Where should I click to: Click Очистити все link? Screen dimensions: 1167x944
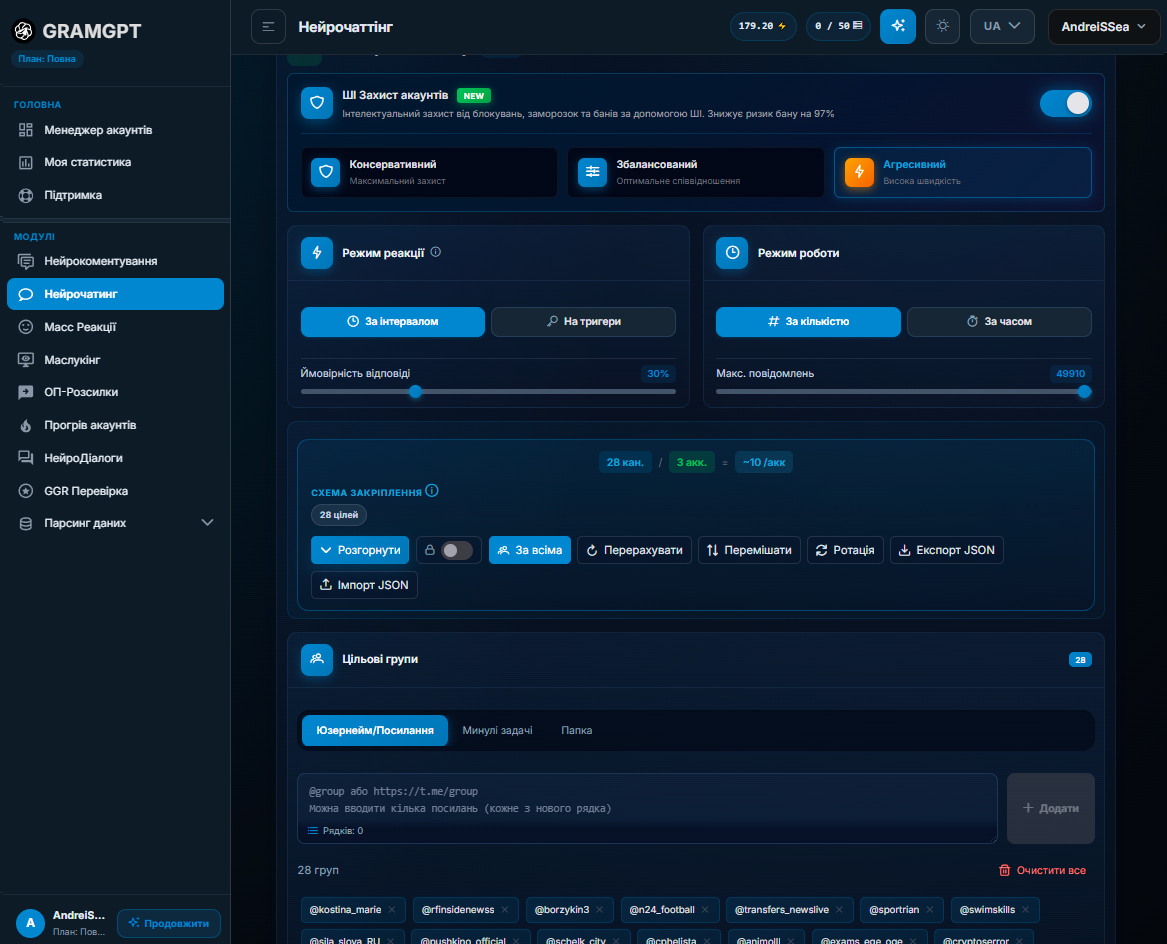click(x=1042, y=870)
